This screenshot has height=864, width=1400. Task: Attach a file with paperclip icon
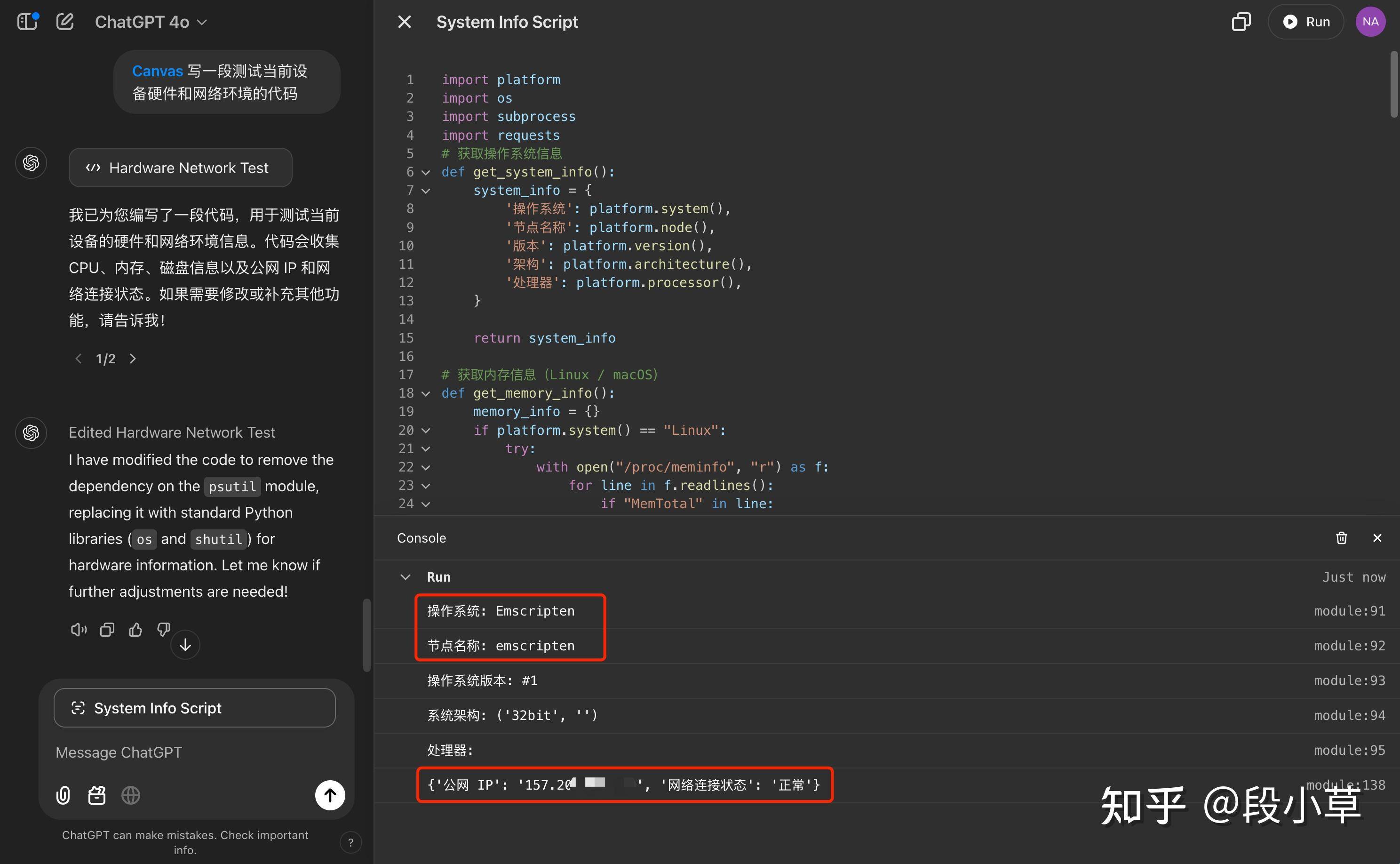tap(63, 795)
